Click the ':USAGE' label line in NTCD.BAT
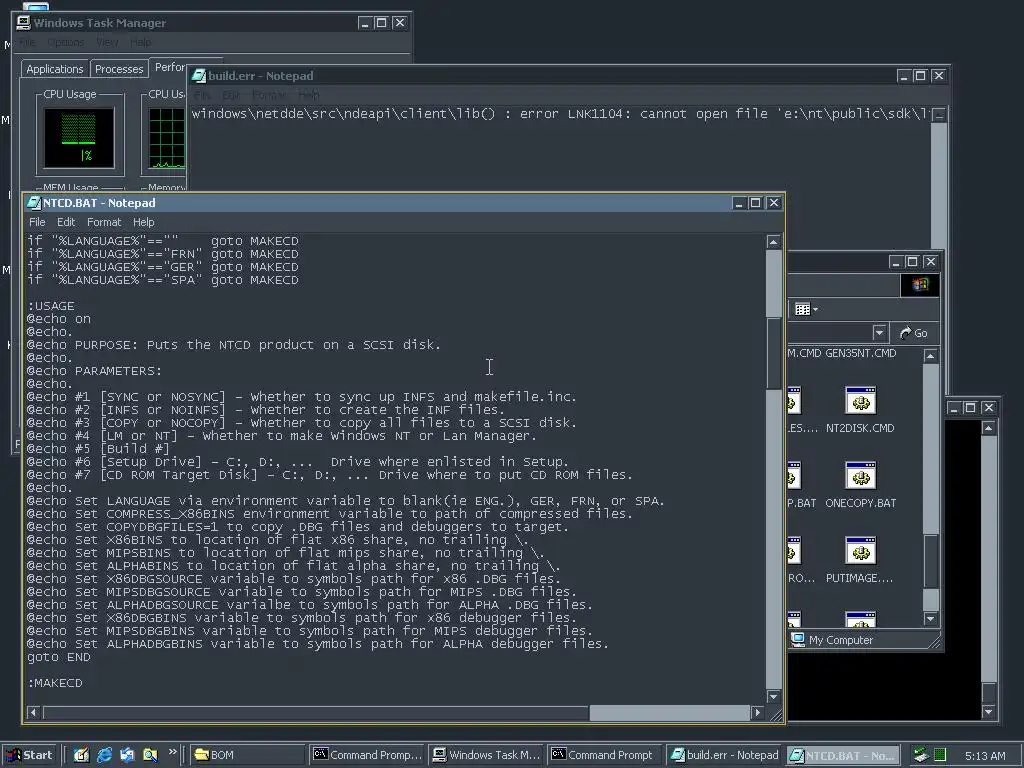1024x768 pixels. [x=51, y=306]
